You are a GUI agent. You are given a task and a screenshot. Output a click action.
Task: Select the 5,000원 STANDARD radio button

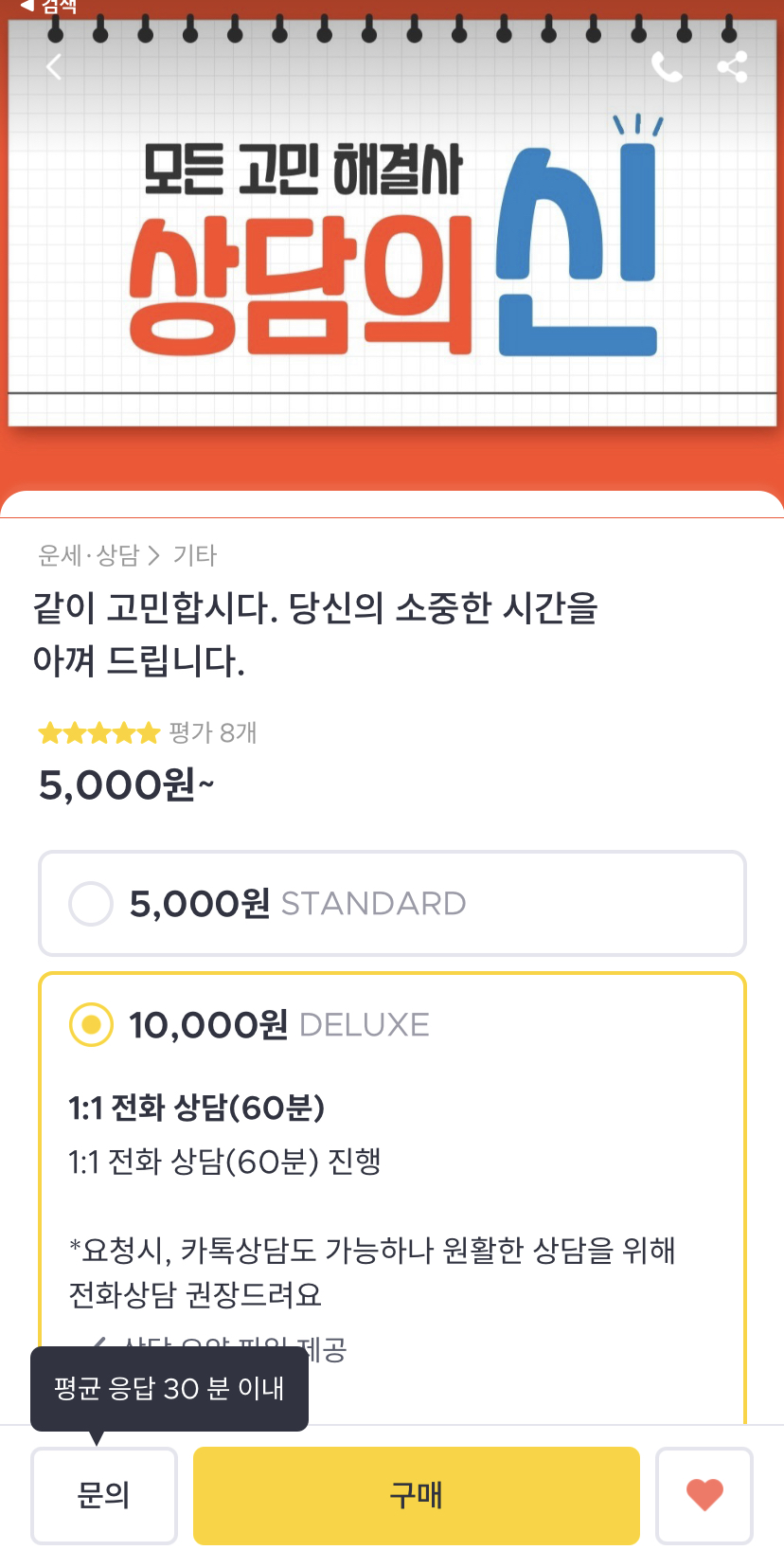[91, 904]
